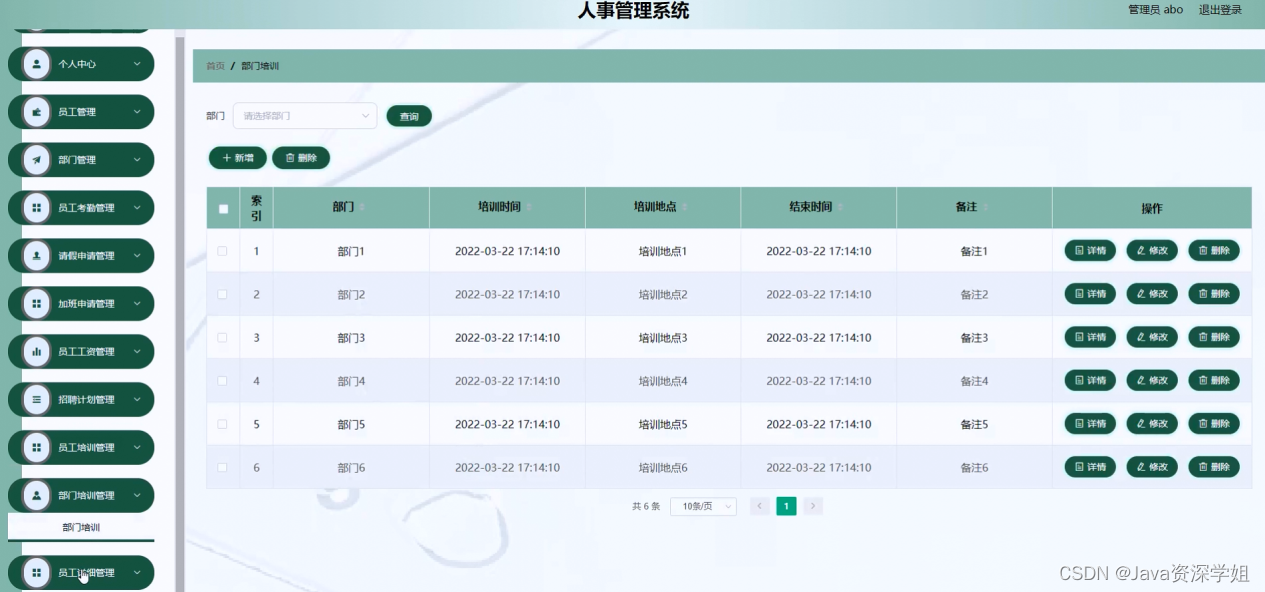Sort by the 结束时间 column header
Viewport: 1265px width, 592px height.
[x=818, y=207]
